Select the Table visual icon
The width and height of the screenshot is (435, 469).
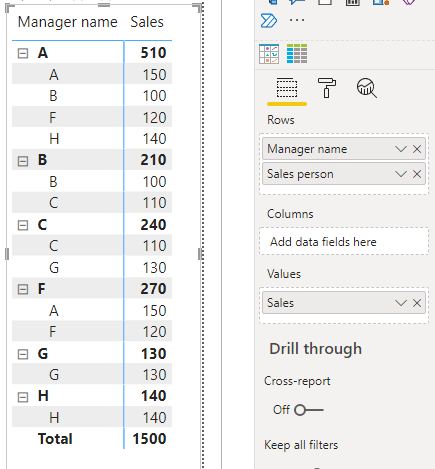pyautogui.click(x=269, y=54)
